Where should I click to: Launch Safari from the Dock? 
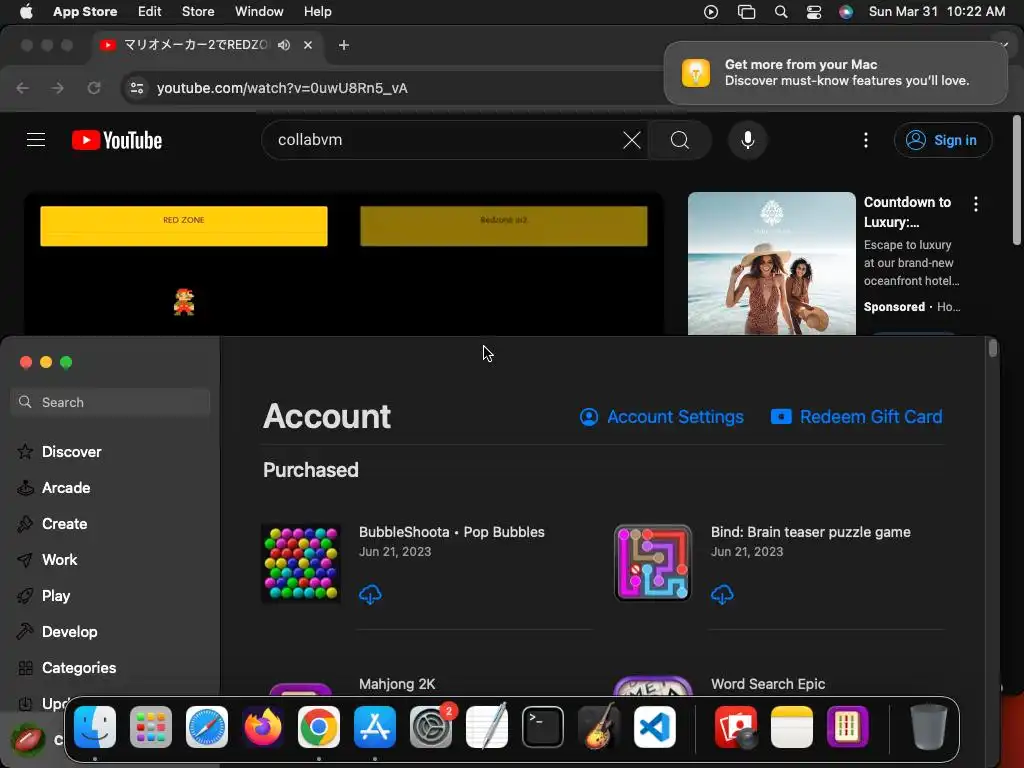tap(207, 727)
